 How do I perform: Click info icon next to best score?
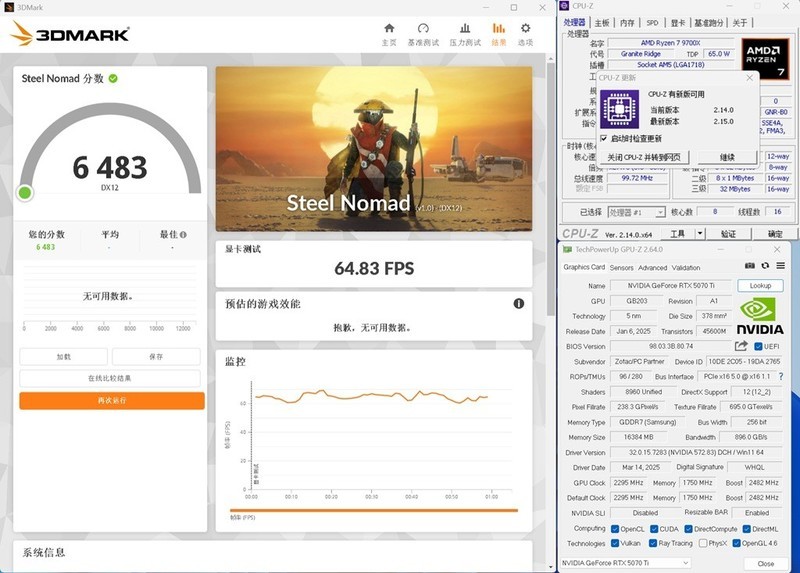click(x=183, y=235)
